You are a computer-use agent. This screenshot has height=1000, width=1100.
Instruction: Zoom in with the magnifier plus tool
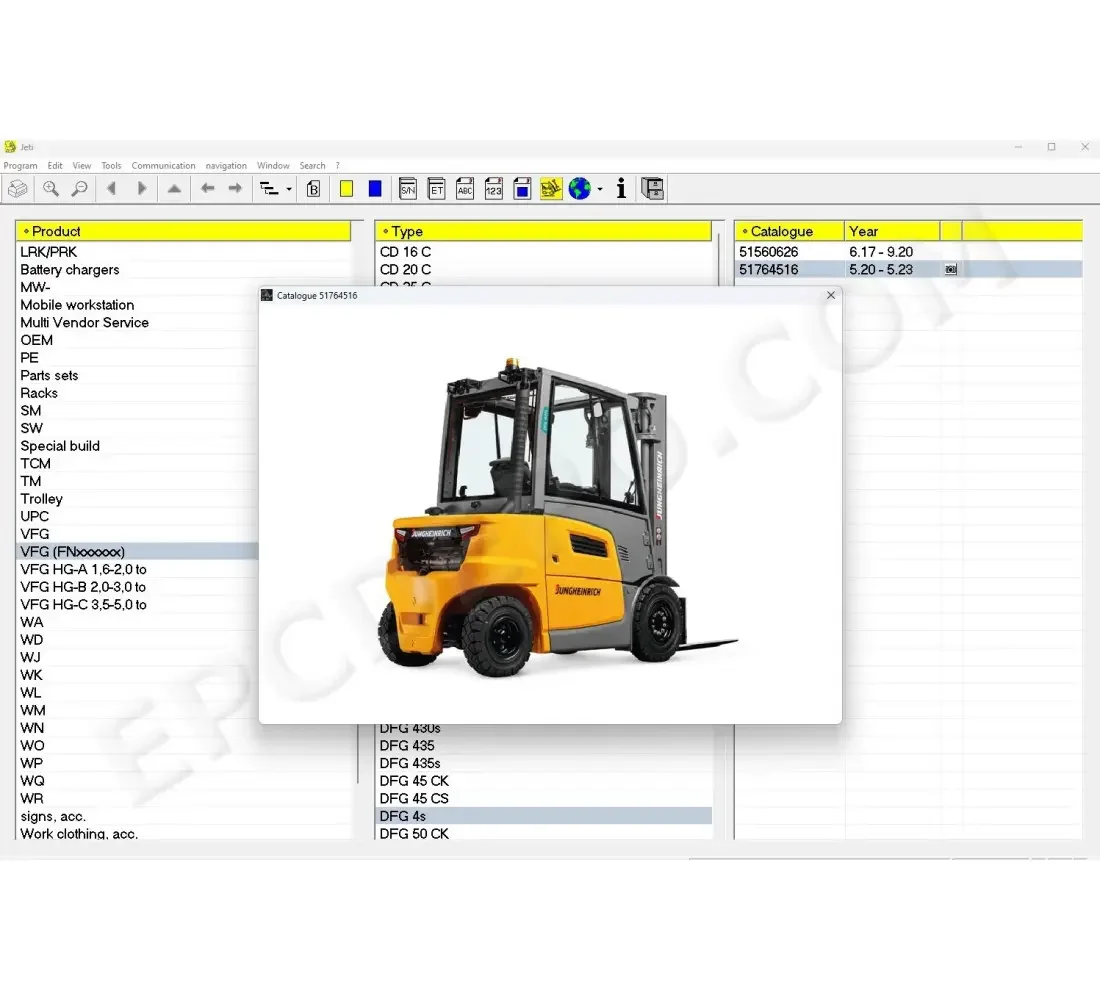click(51, 189)
